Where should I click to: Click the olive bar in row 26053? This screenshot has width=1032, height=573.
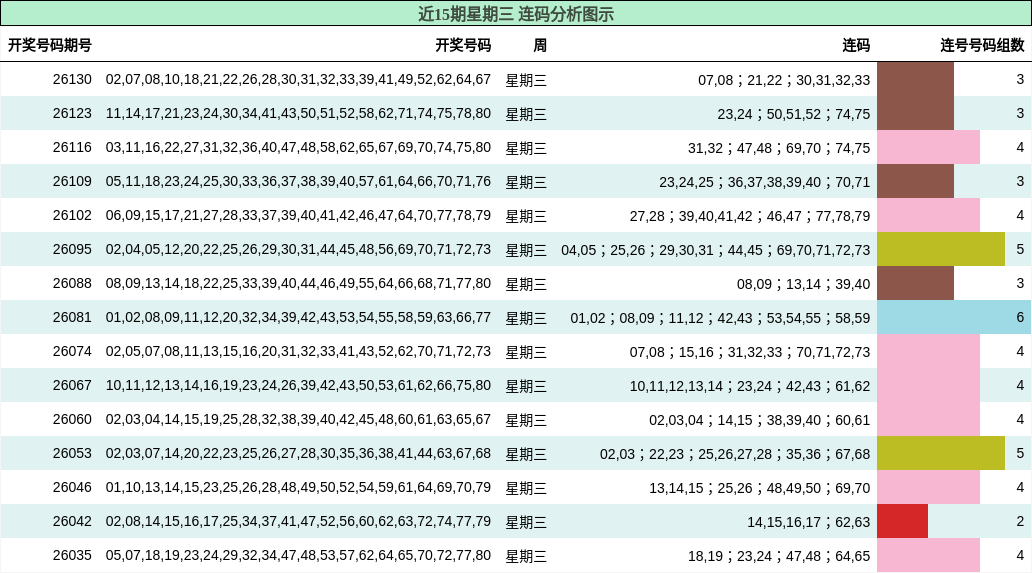click(x=941, y=453)
